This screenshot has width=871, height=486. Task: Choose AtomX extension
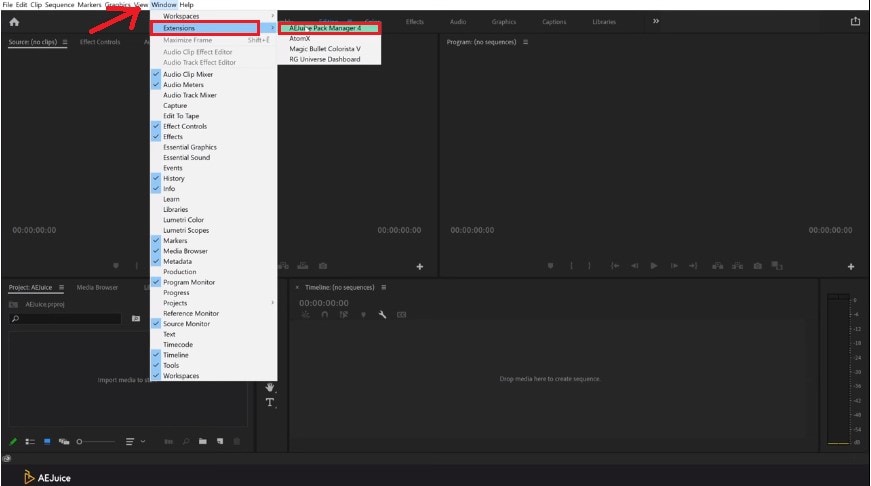click(299, 38)
